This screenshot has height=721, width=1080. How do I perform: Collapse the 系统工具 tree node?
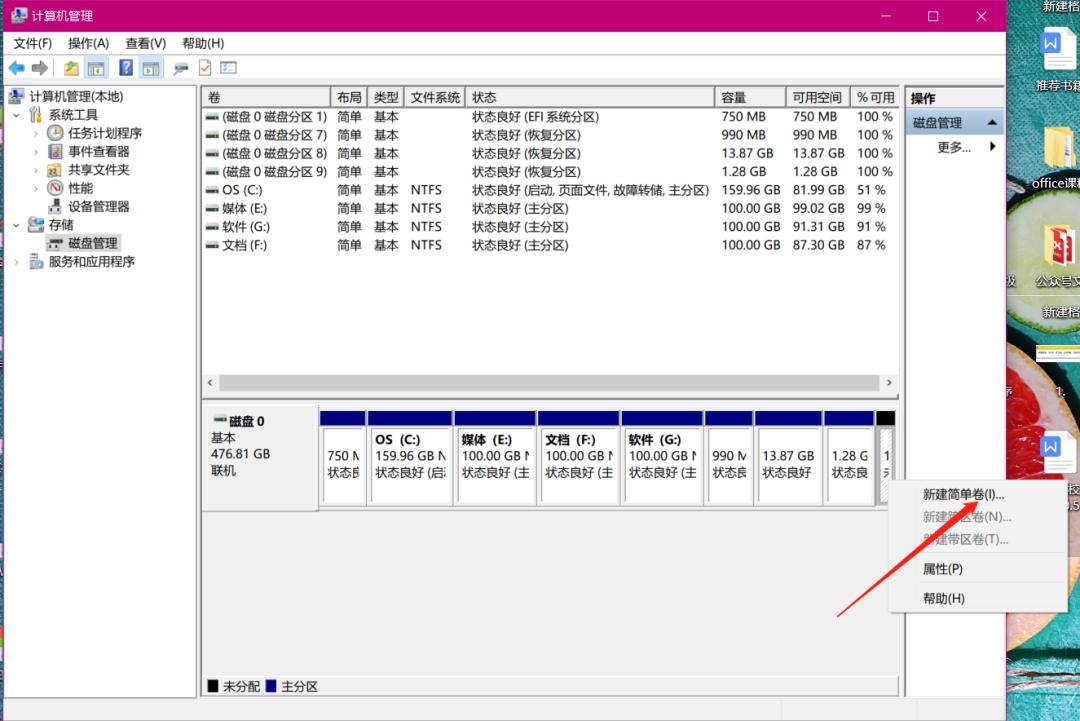pos(17,115)
